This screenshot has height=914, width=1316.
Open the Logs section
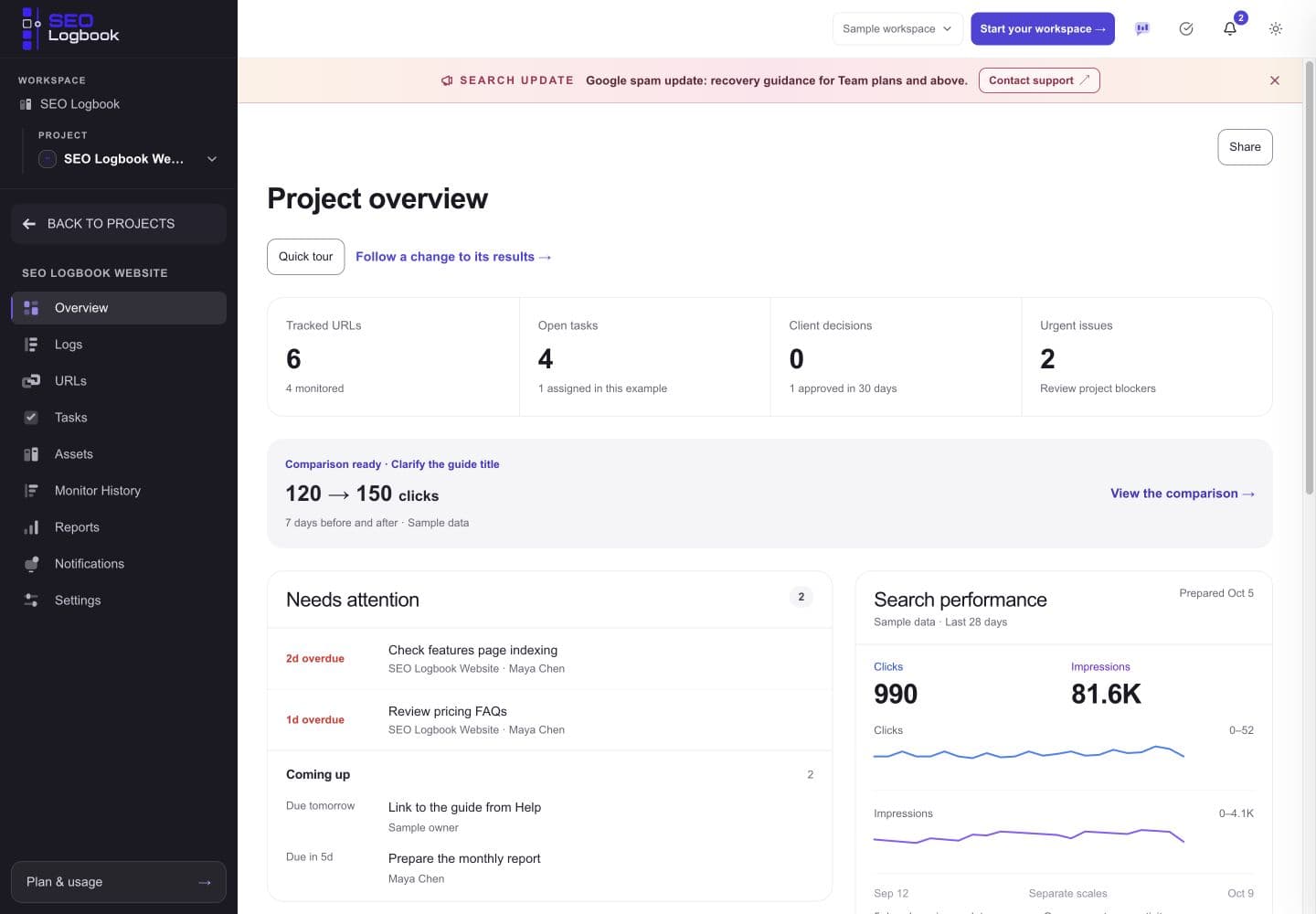pos(119,345)
